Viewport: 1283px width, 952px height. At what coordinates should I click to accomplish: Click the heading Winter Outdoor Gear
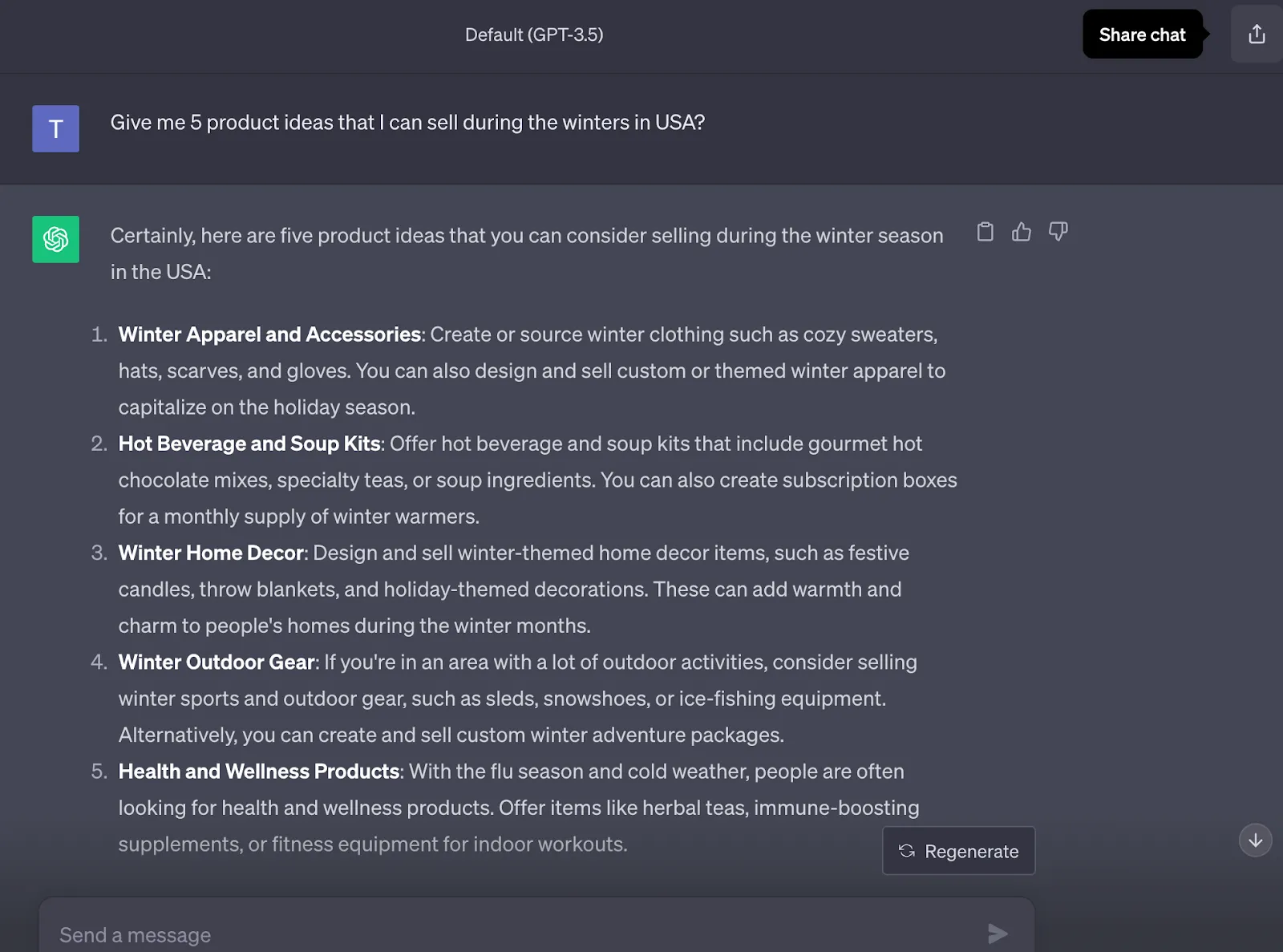tap(217, 662)
